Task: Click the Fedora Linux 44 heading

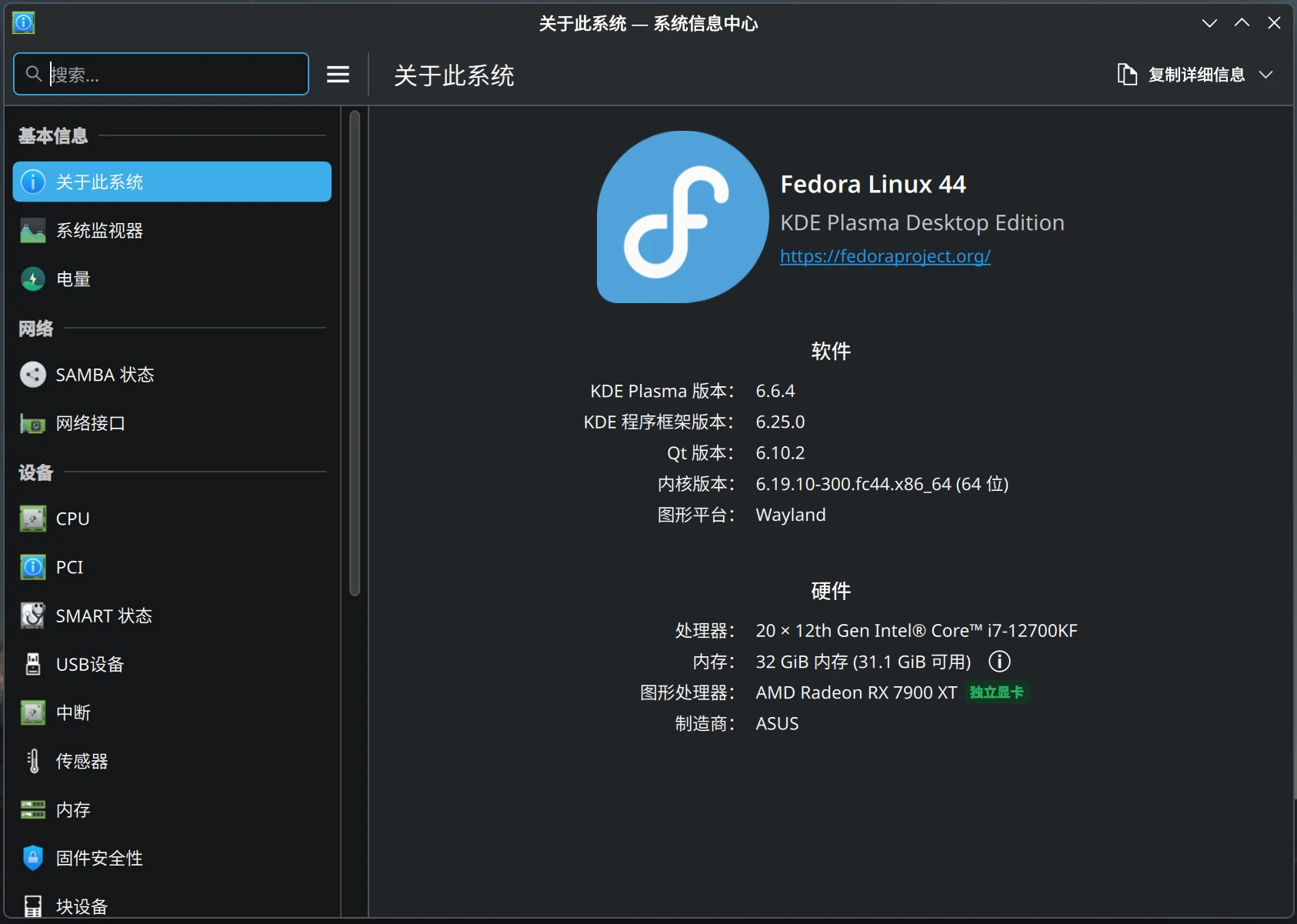Action: [873, 185]
